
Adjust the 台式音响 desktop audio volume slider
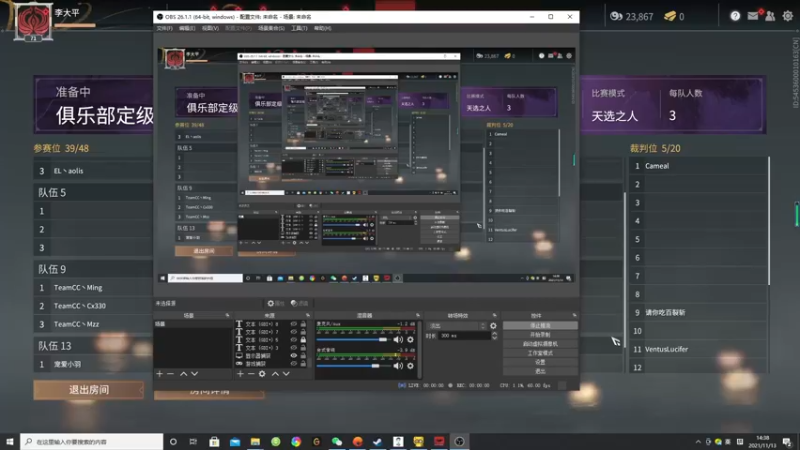(352, 366)
